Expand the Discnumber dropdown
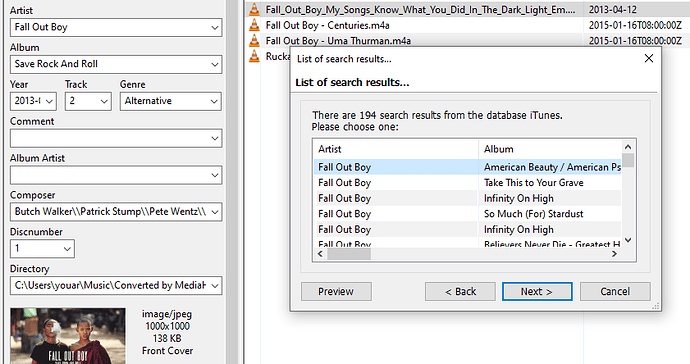Screen dimensions: 690x364 67,249
